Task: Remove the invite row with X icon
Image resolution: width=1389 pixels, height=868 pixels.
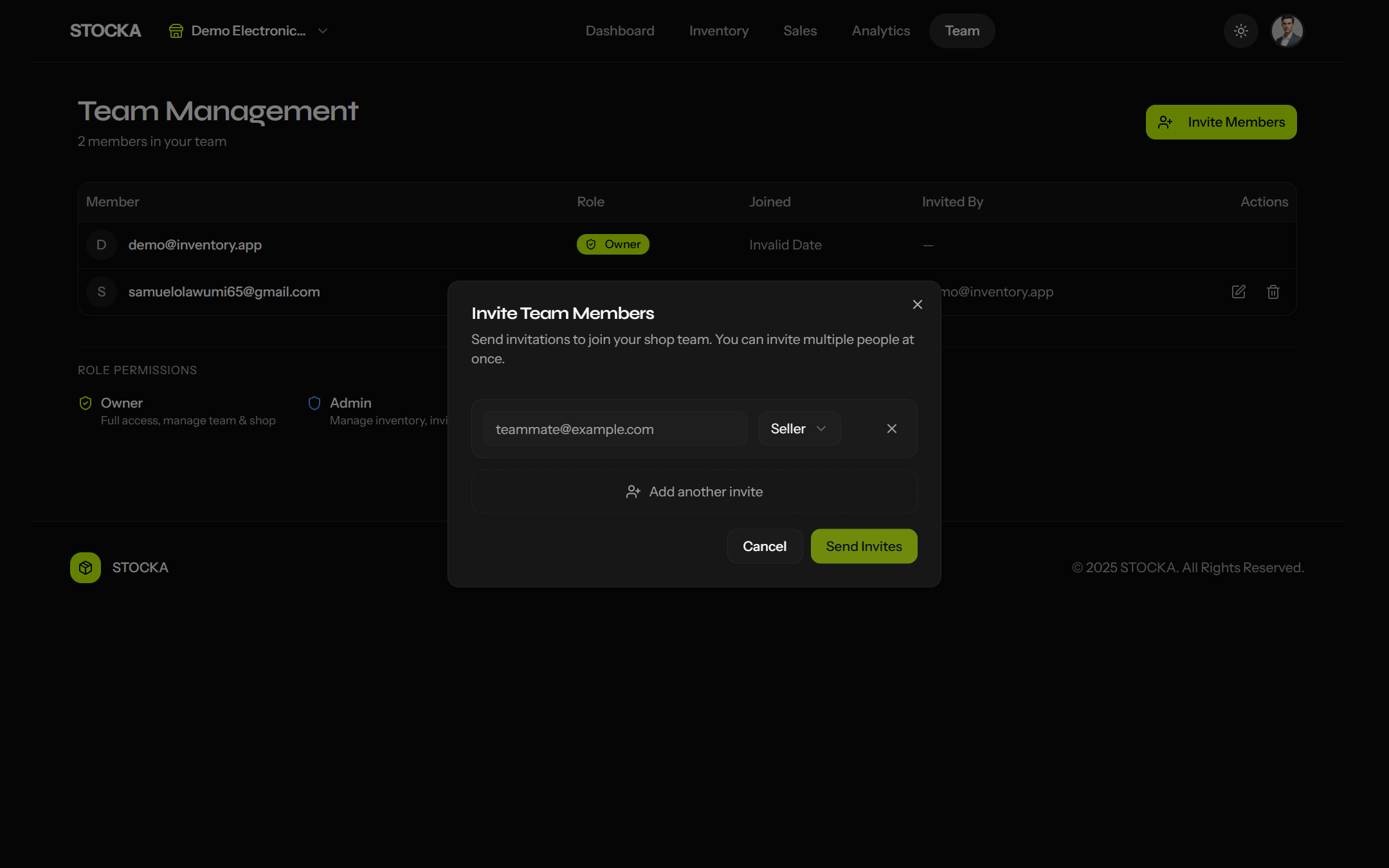Action: point(891,429)
